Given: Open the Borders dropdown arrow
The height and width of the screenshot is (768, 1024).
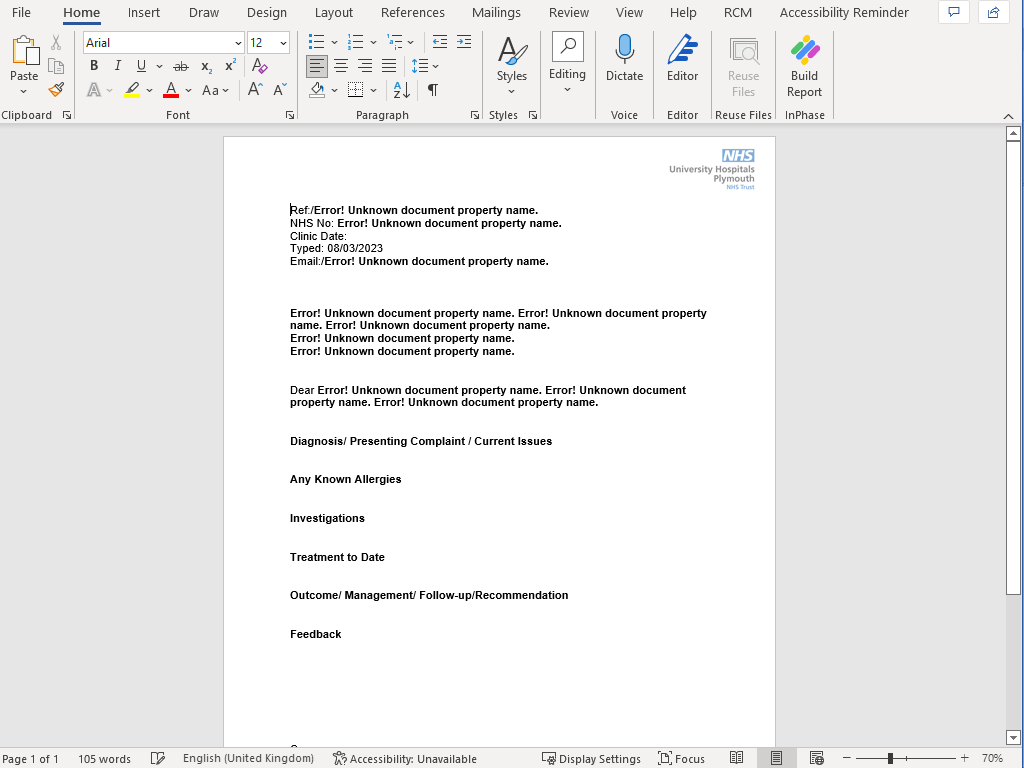Looking at the screenshot, I should click(374, 90).
